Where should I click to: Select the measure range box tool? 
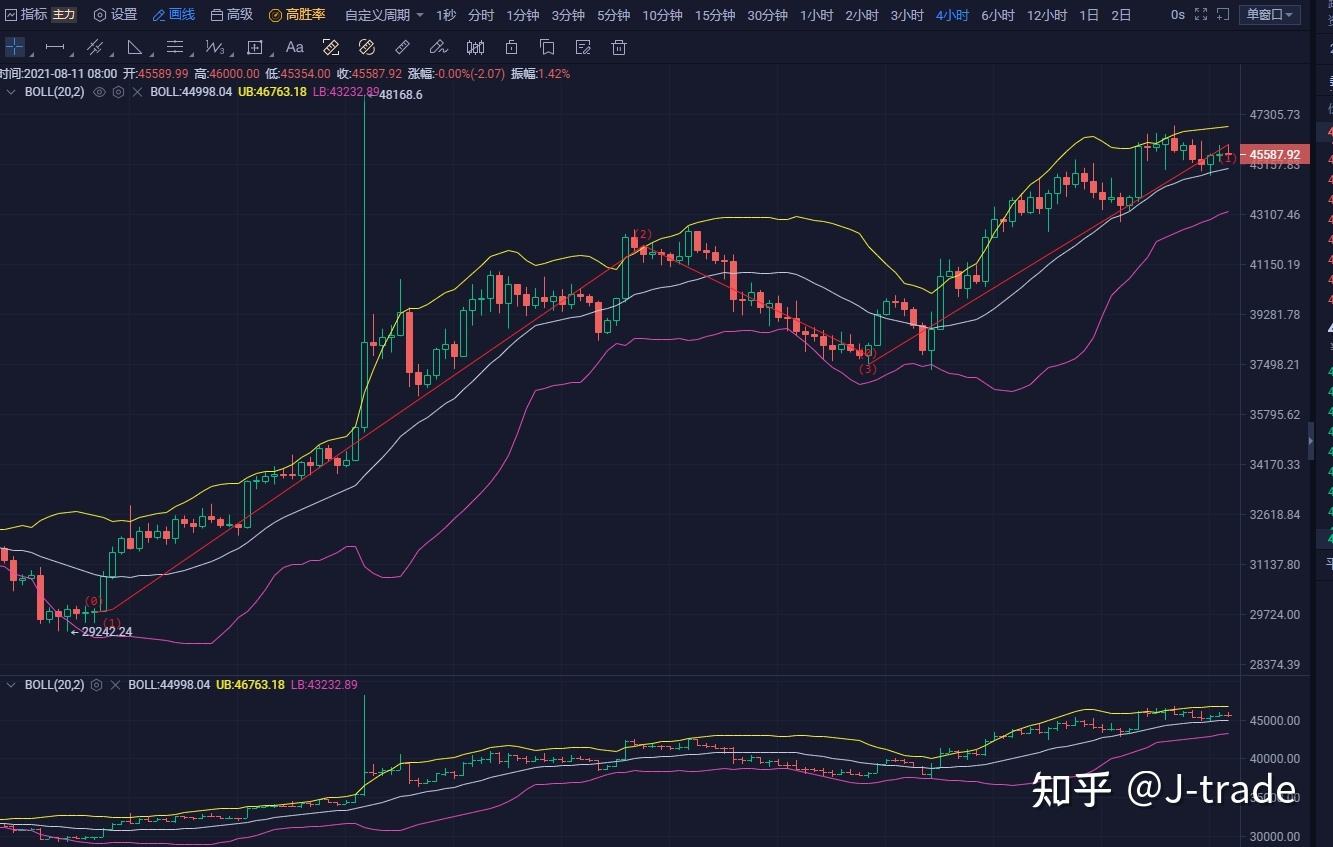(x=255, y=47)
